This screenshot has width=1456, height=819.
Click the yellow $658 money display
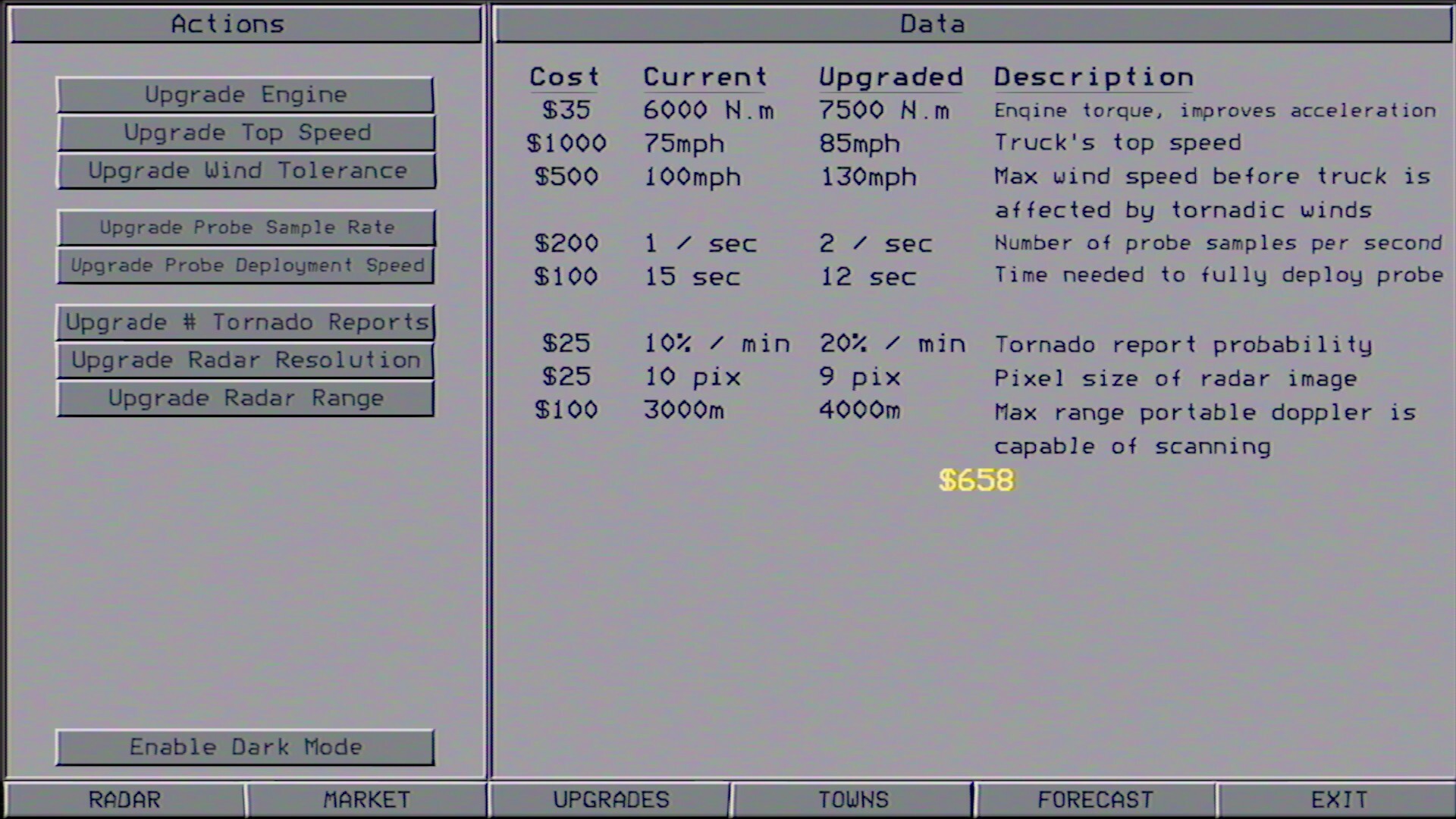(x=977, y=480)
